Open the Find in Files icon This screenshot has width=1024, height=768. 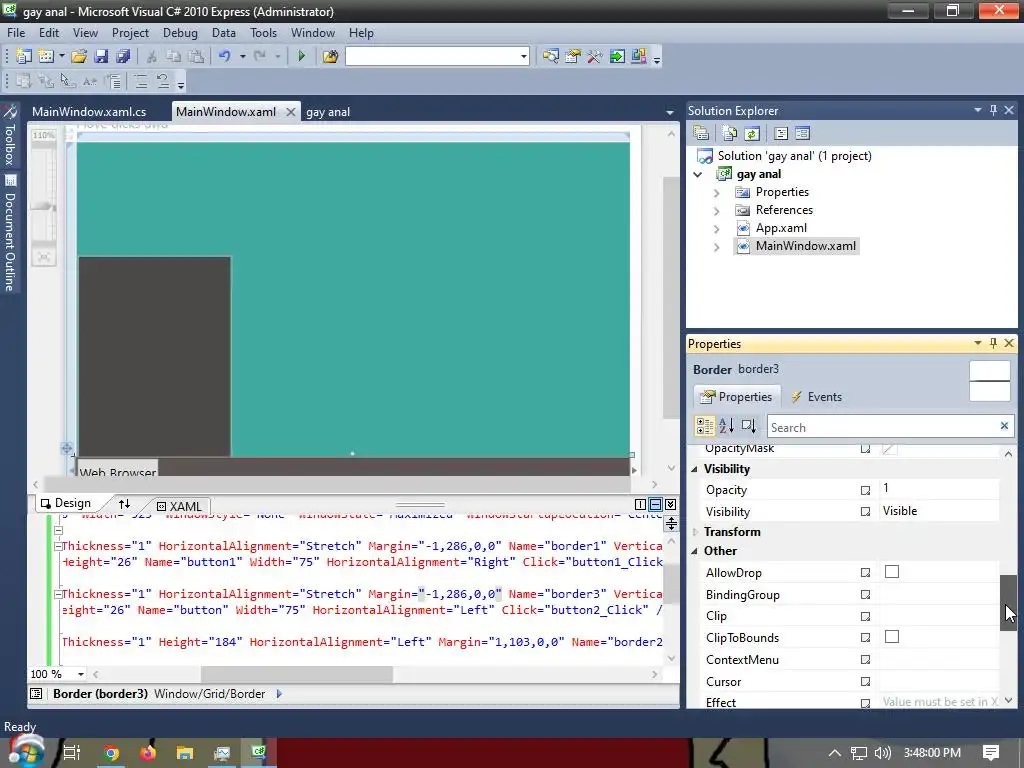[330, 57]
